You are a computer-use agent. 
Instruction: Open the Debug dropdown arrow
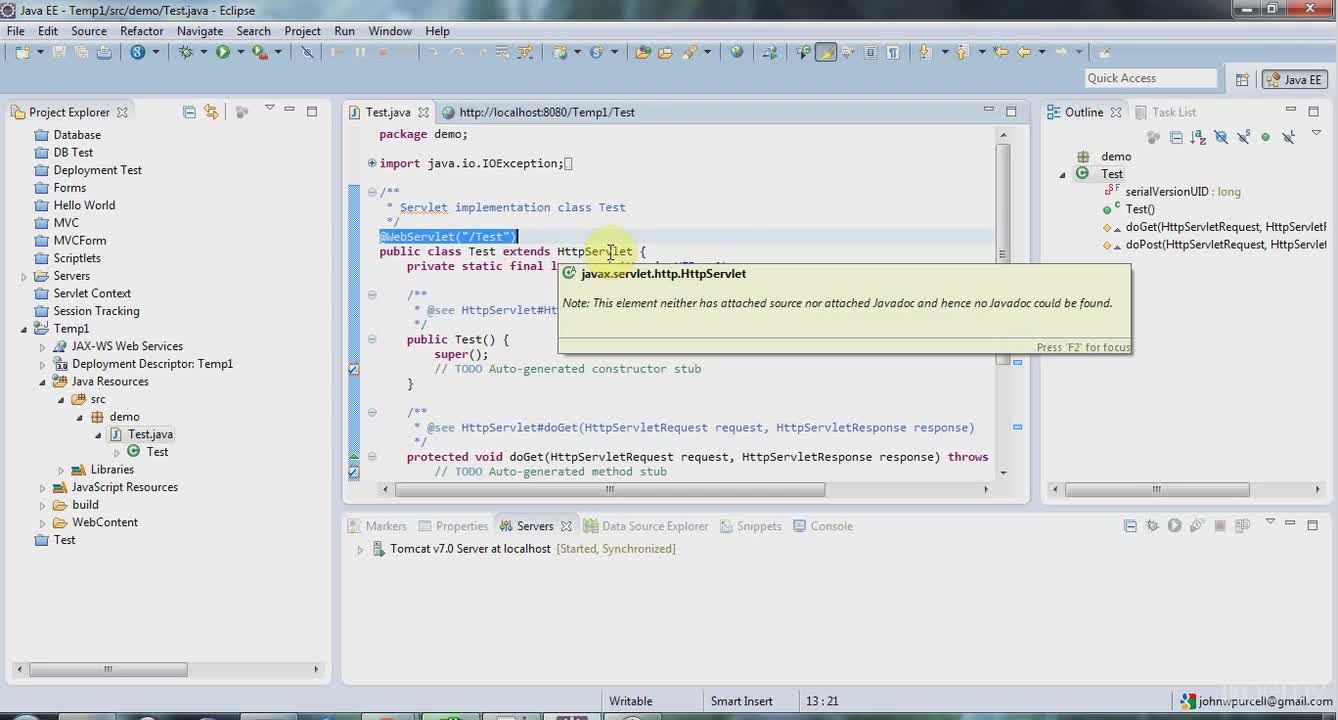pyautogui.click(x=203, y=52)
